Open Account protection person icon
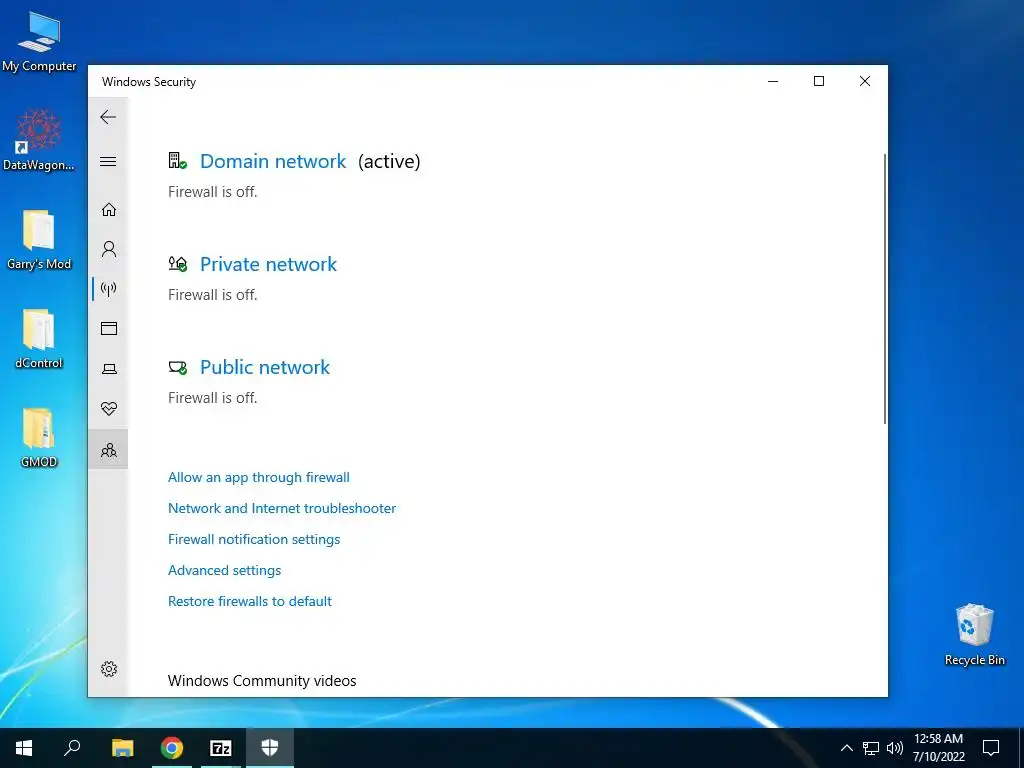Screen dimensions: 1024x768 (109, 249)
